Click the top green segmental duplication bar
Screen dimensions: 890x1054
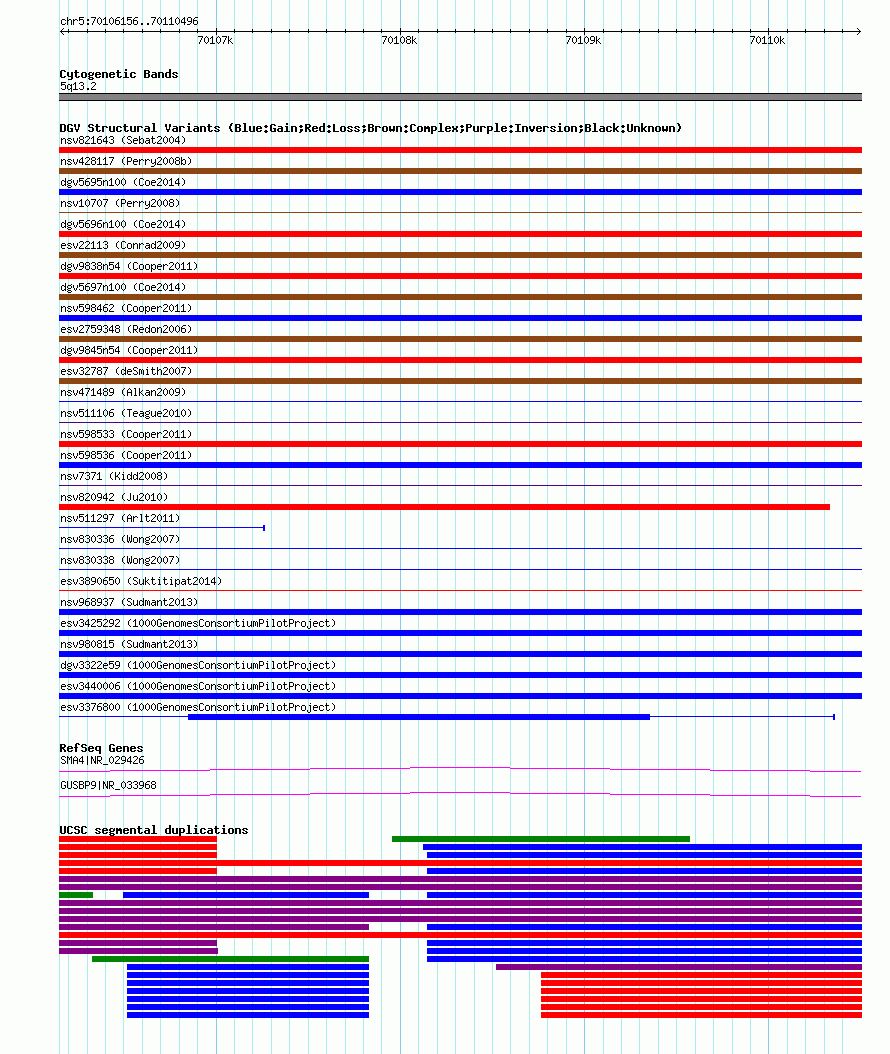[x=540, y=839]
